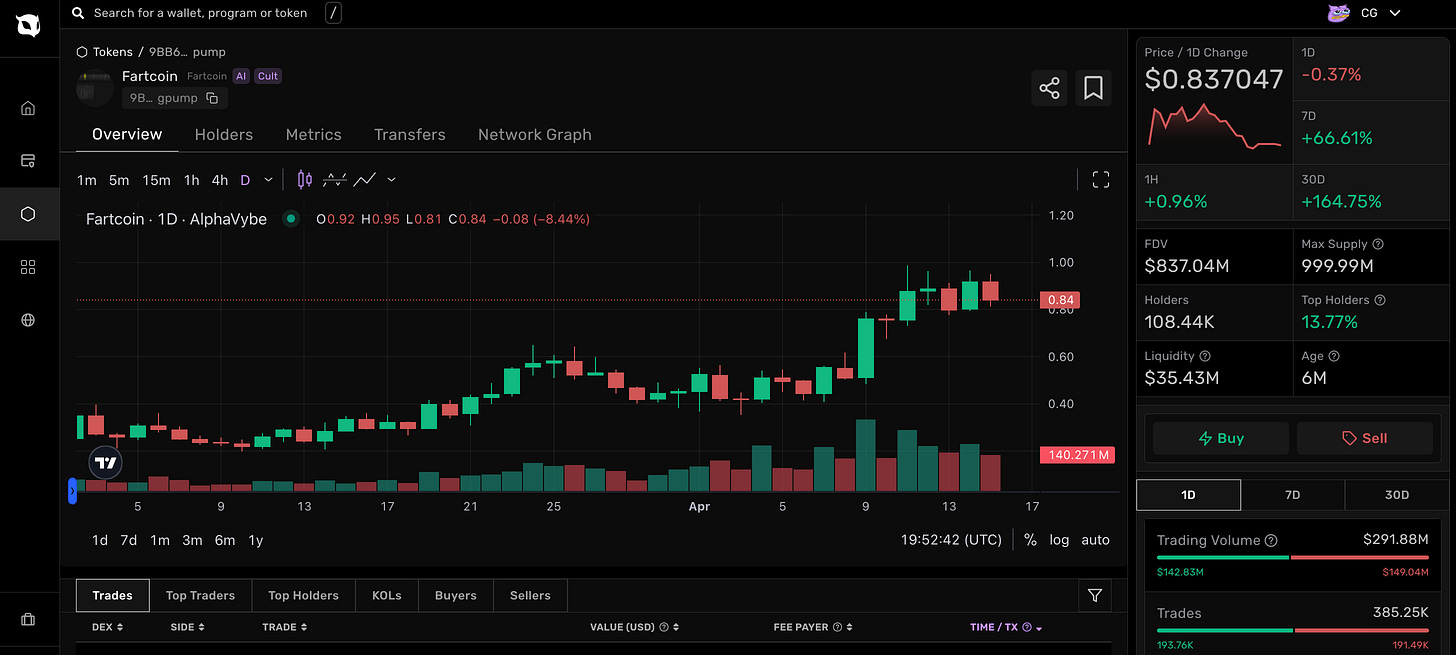Sort by FEE PAYER column
The height and width of the screenshot is (655, 1456).
(812, 627)
